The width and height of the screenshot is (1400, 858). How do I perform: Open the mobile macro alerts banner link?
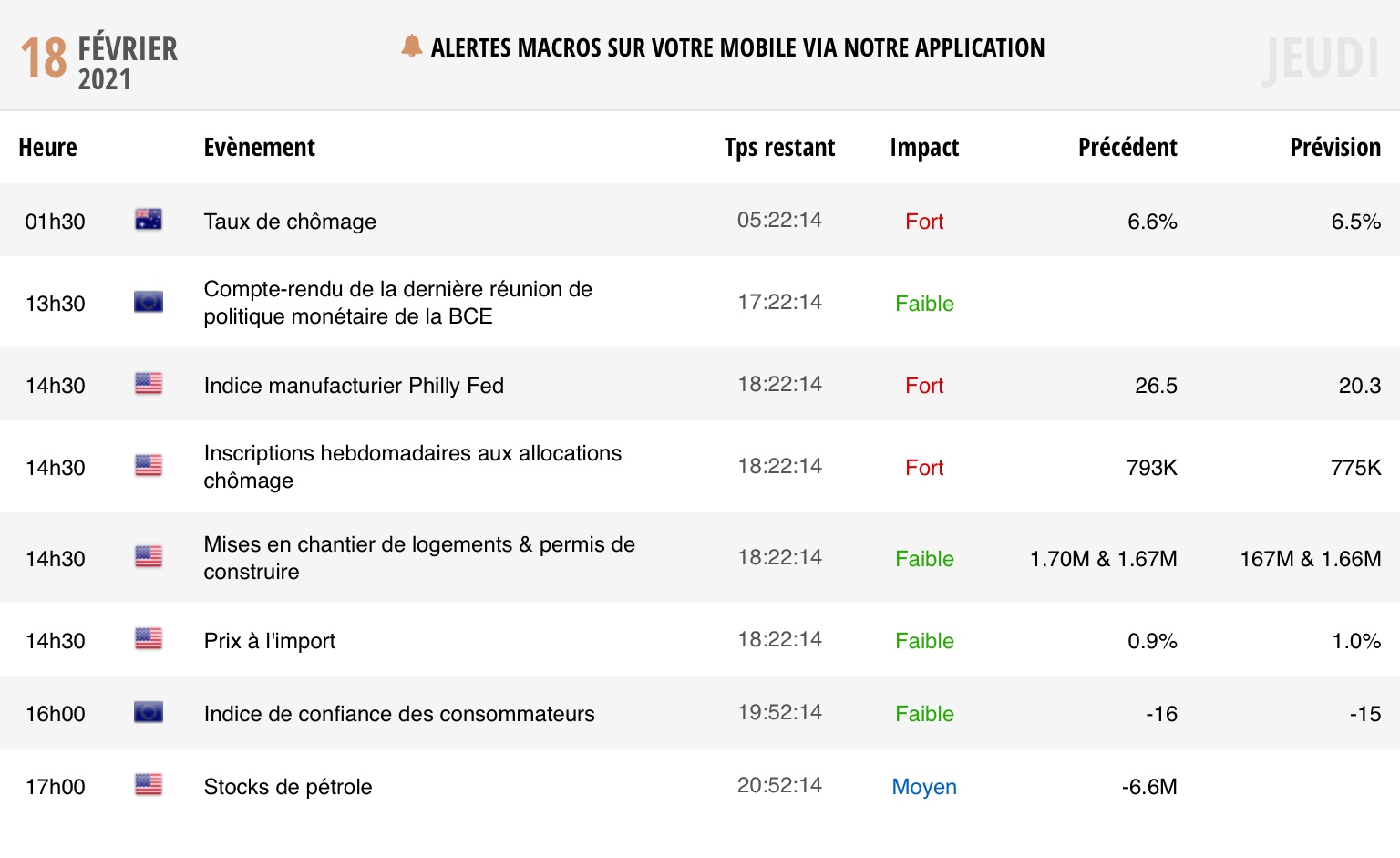click(737, 47)
